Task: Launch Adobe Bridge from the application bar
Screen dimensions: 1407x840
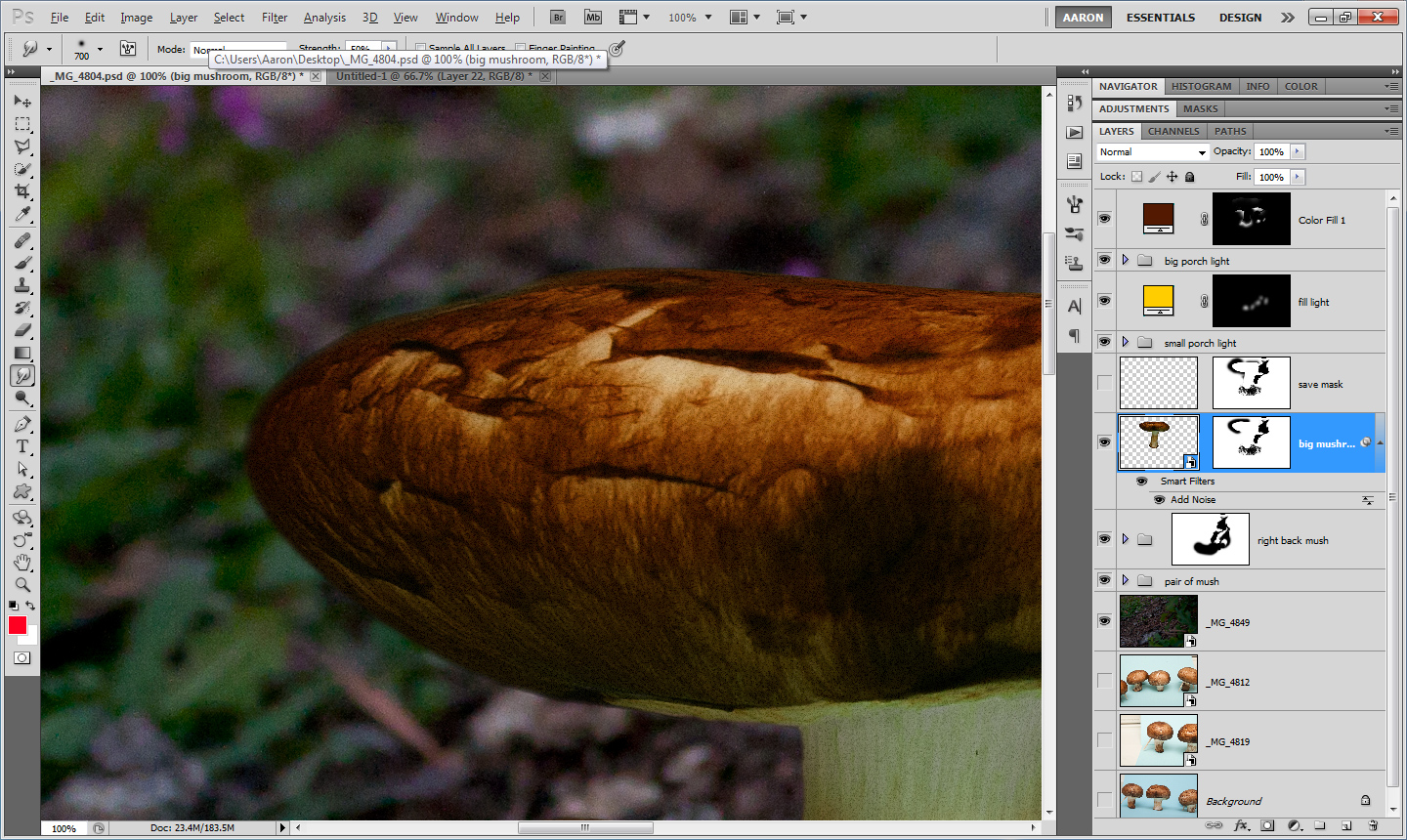Action: (x=557, y=18)
